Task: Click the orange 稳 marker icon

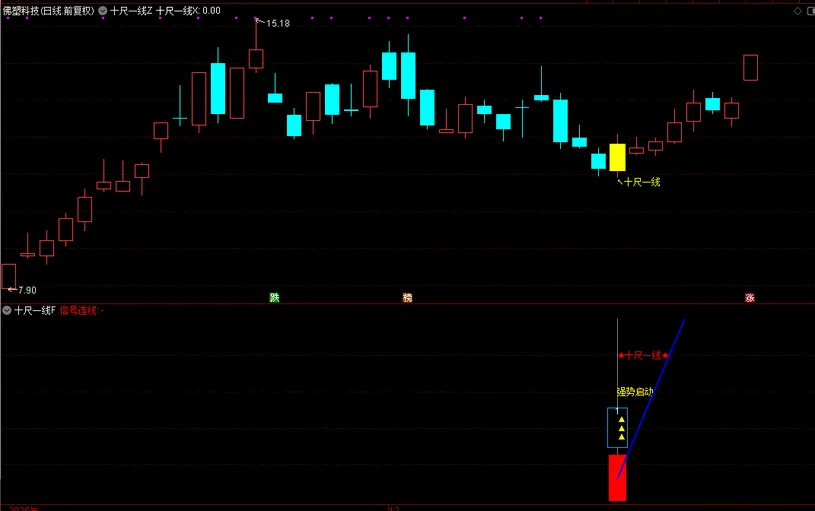Action: point(407,297)
